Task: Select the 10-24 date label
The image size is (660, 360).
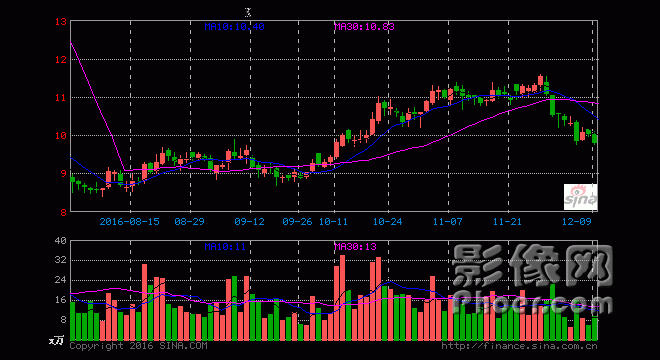Action: [388, 221]
